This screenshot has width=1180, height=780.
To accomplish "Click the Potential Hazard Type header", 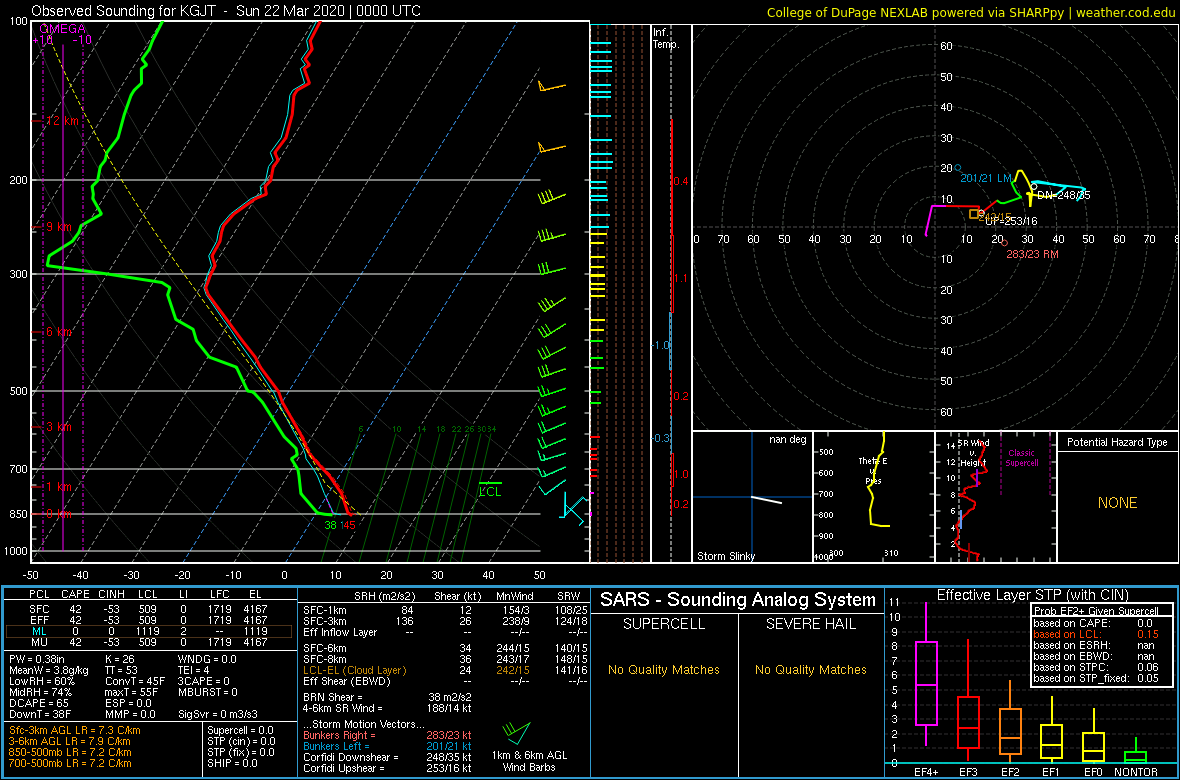I will (1117, 442).
